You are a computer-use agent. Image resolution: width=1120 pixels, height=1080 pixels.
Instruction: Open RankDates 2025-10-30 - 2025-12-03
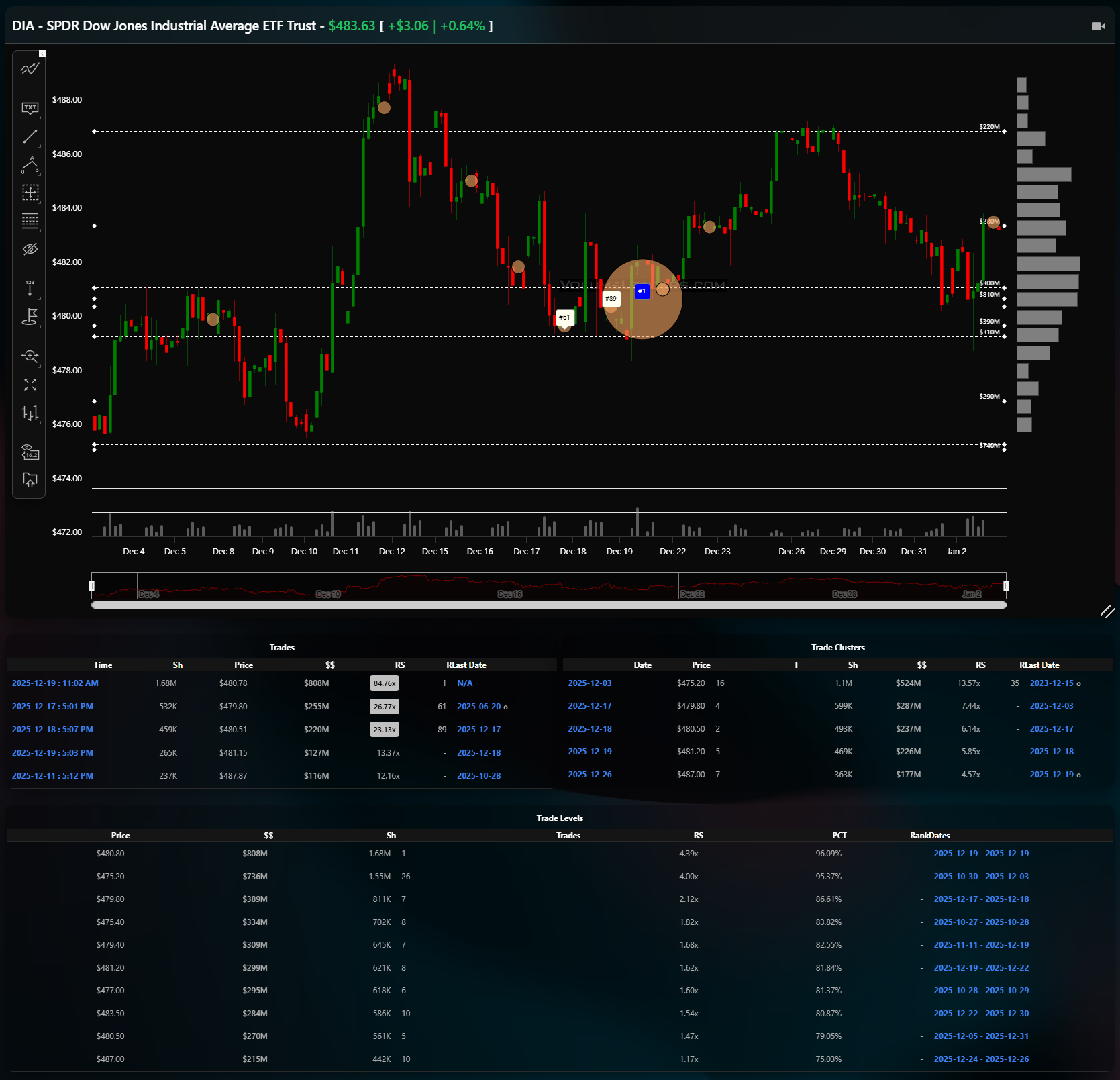tap(981, 877)
